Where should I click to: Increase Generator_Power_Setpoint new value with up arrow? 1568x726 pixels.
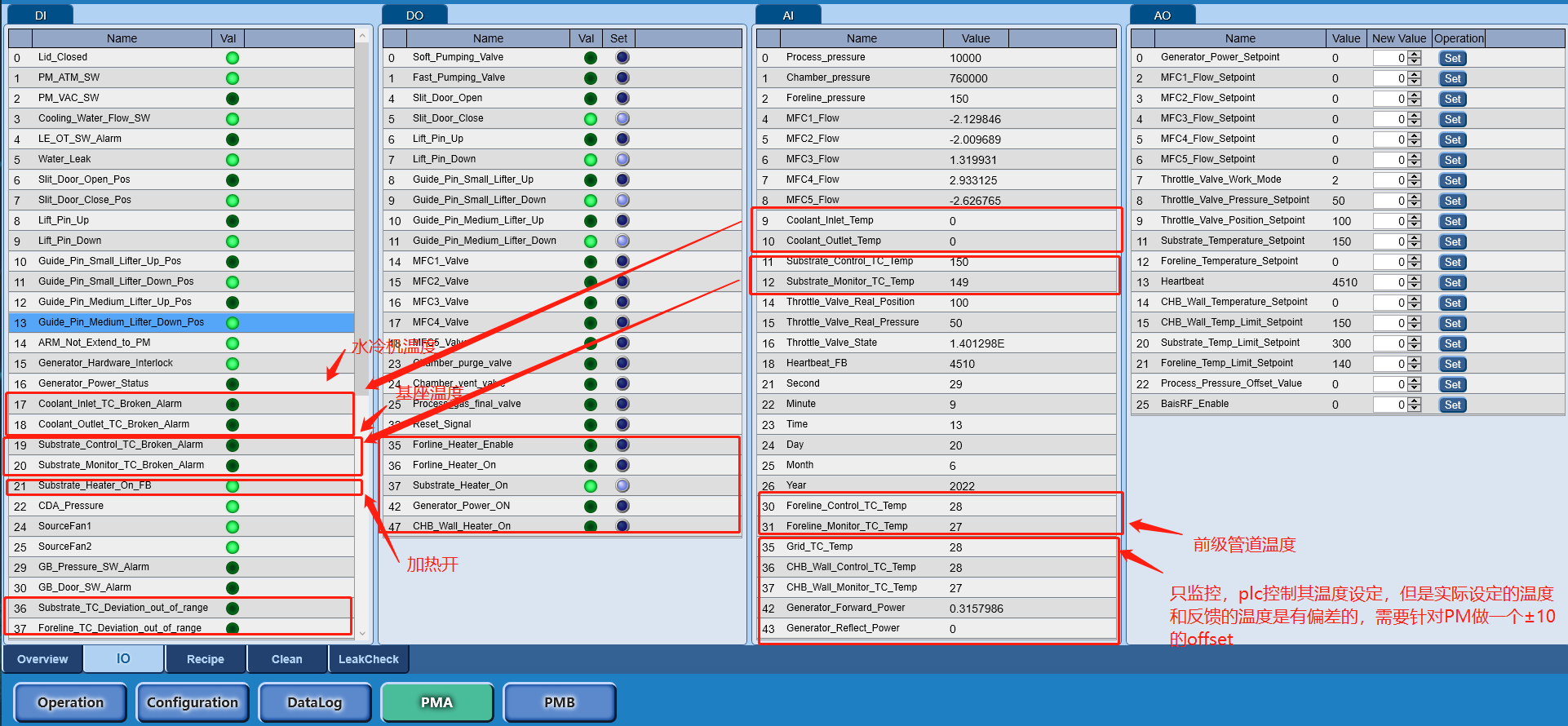(x=1415, y=55)
